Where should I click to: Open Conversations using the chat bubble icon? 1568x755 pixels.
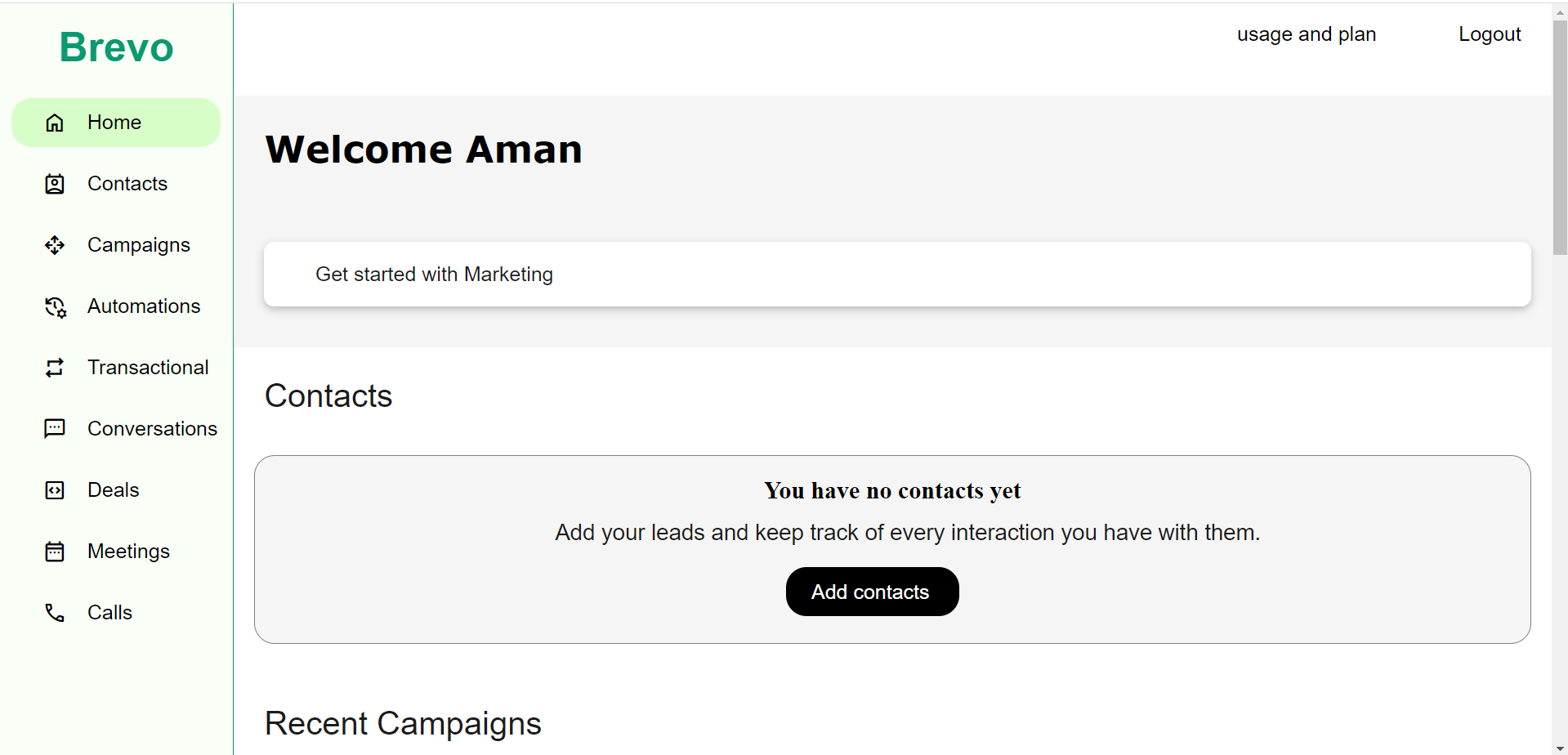(x=54, y=428)
